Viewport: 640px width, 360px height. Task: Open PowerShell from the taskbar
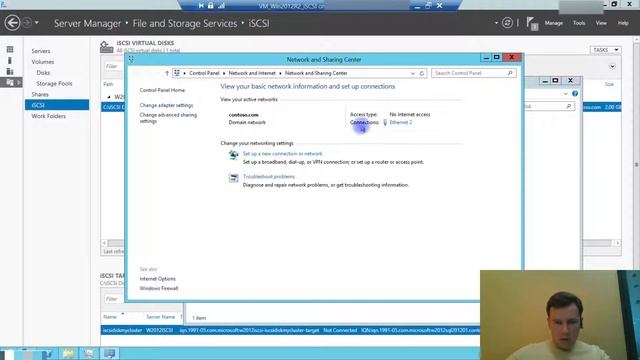47,354
